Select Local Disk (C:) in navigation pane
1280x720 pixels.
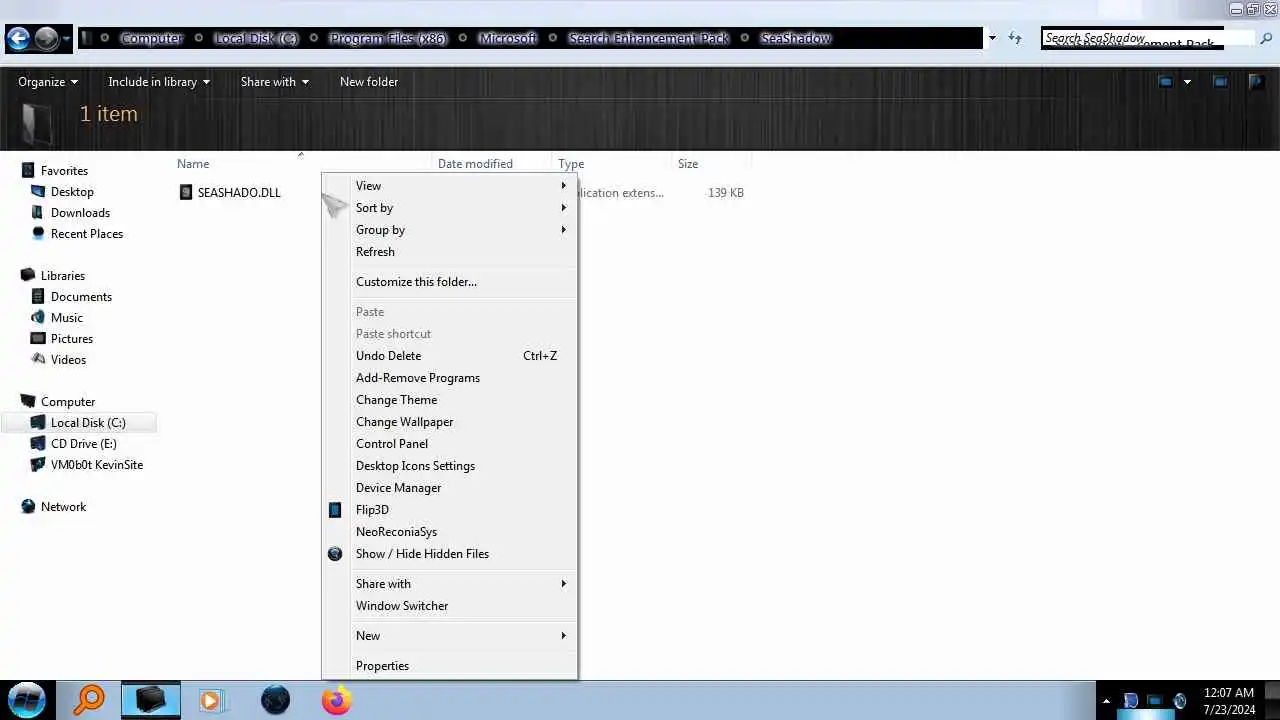(x=88, y=423)
